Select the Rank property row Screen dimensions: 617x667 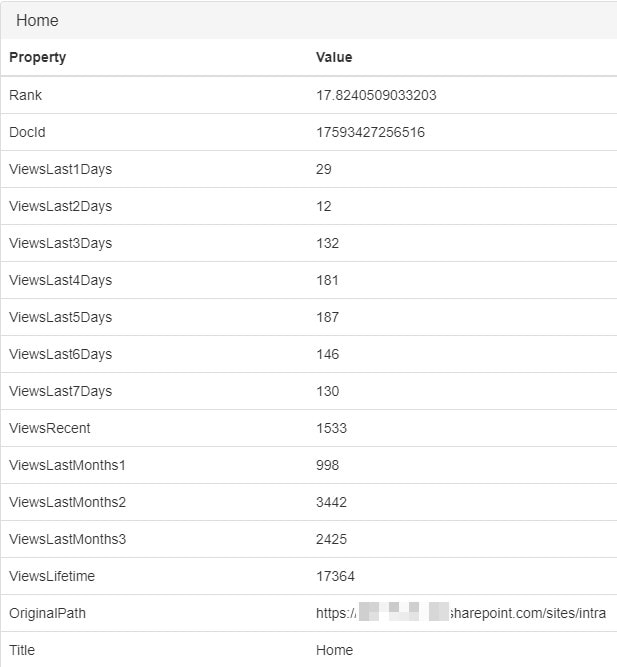pyautogui.click(x=26, y=95)
